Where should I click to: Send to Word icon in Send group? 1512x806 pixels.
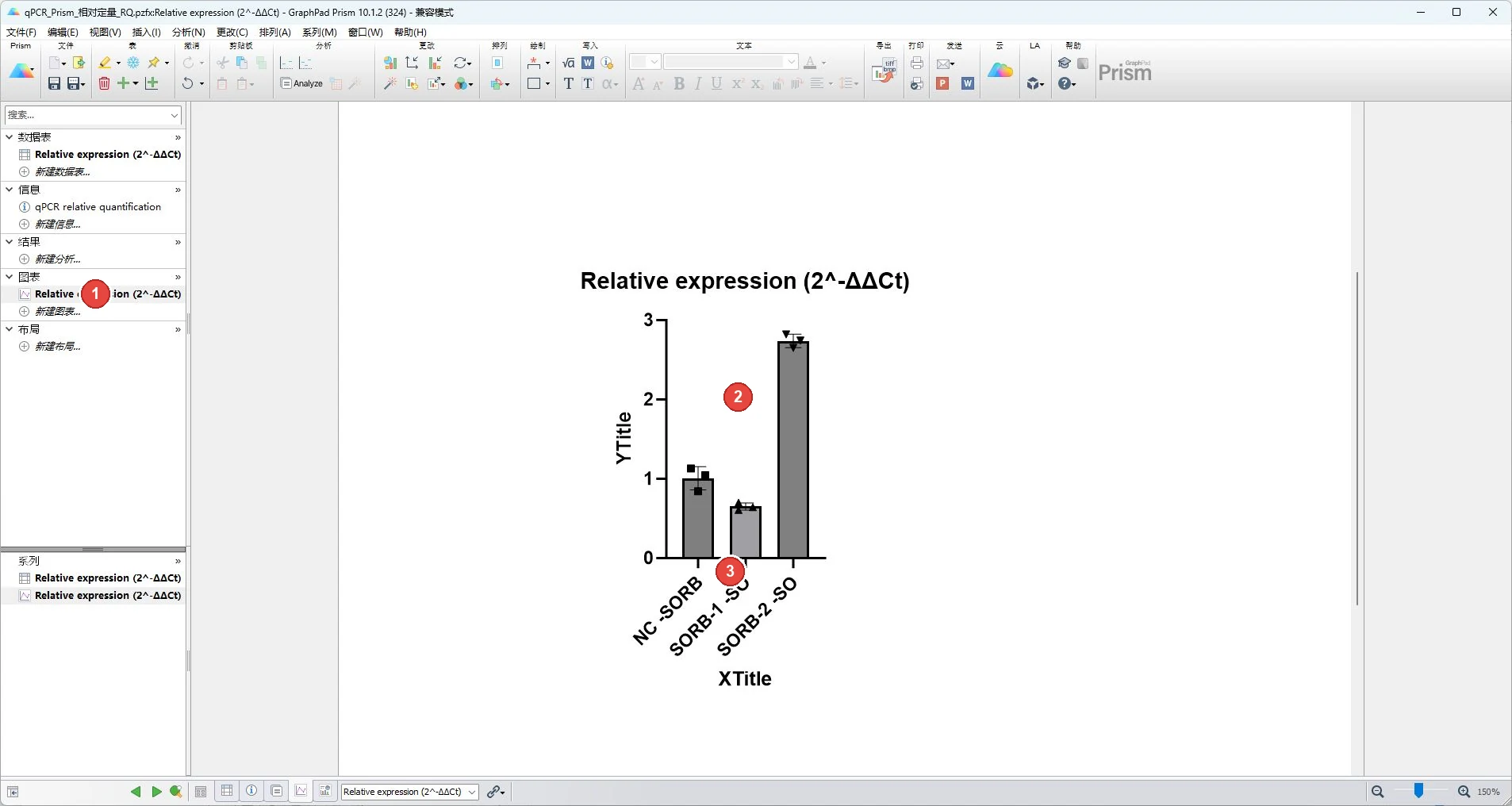coord(968,83)
